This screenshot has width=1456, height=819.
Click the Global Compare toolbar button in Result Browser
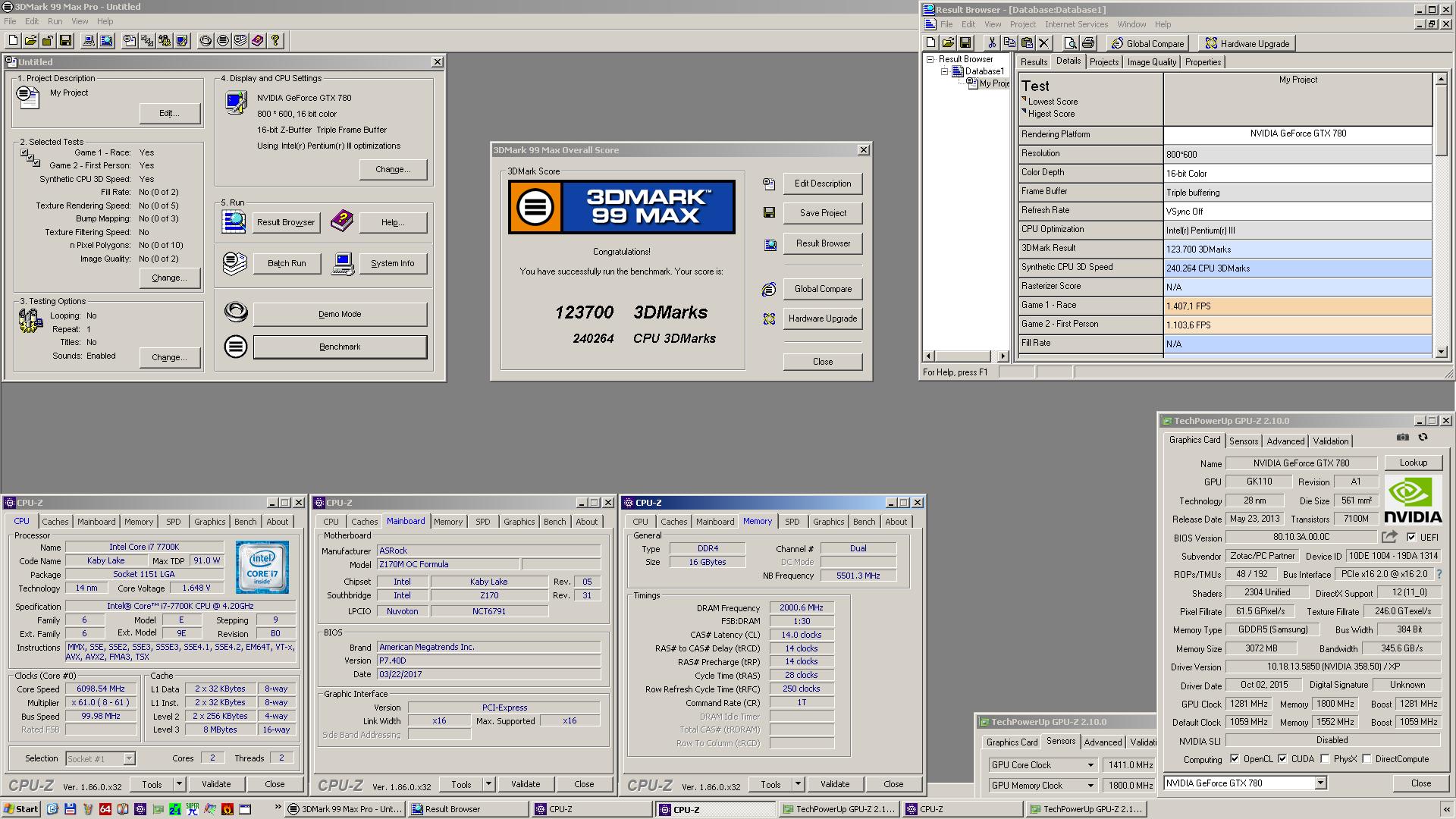(x=1147, y=43)
